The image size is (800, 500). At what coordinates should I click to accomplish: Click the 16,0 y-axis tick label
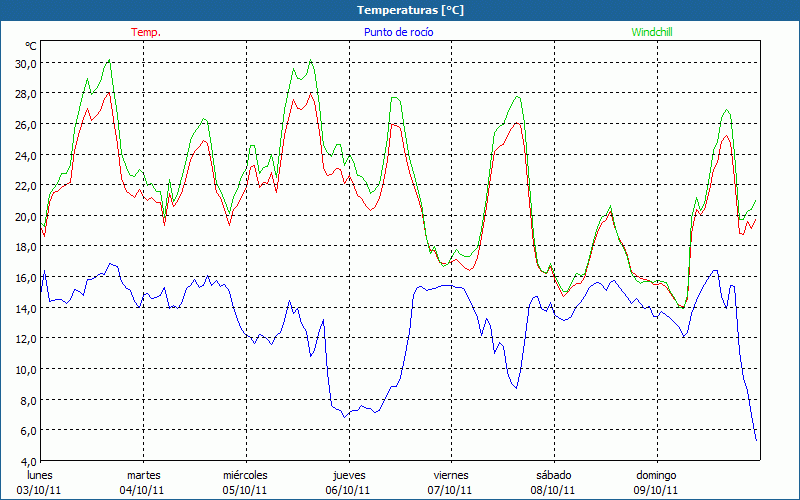(x=24, y=277)
